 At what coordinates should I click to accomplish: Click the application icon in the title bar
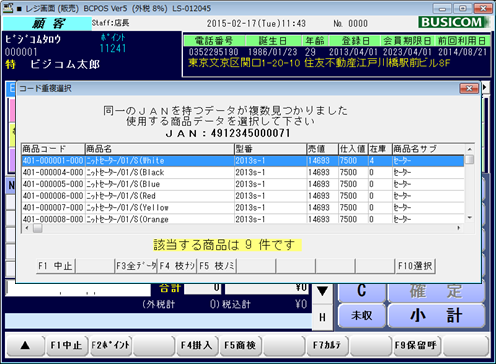(x=8, y=8)
